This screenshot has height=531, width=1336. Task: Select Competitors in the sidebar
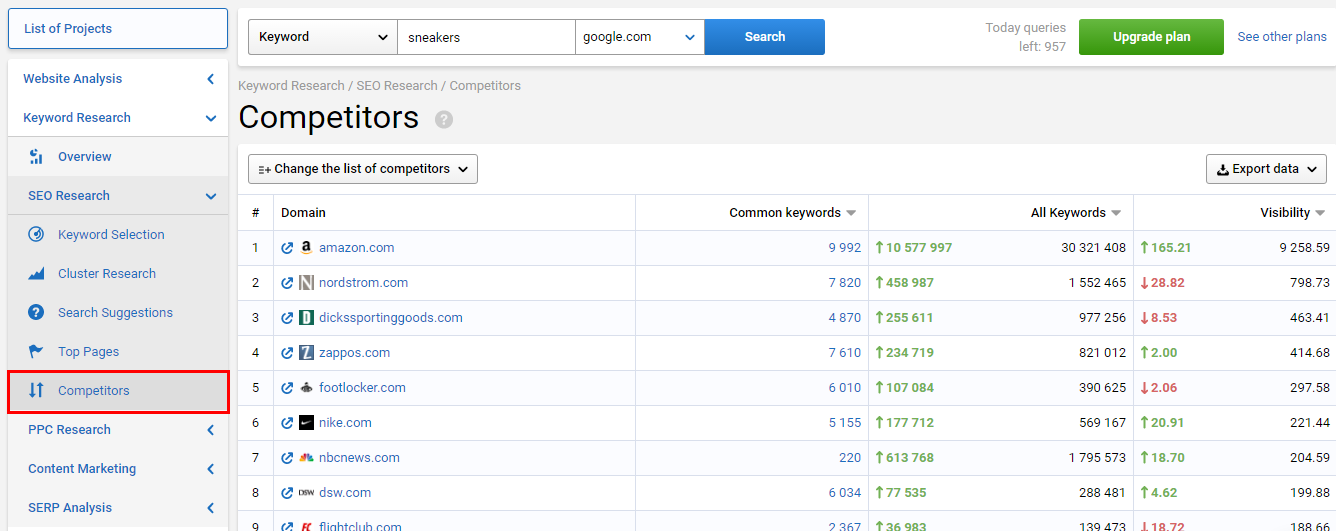point(118,391)
